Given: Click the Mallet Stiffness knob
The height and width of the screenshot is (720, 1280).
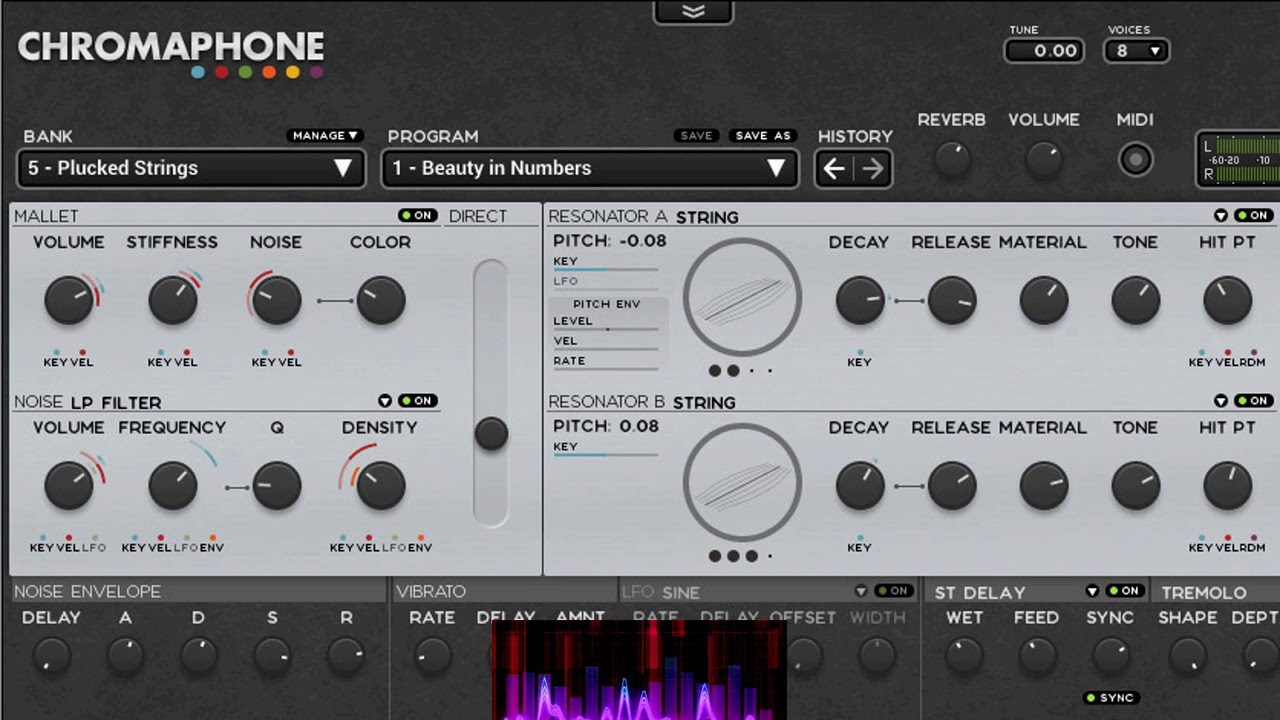Looking at the screenshot, I should point(173,300).
